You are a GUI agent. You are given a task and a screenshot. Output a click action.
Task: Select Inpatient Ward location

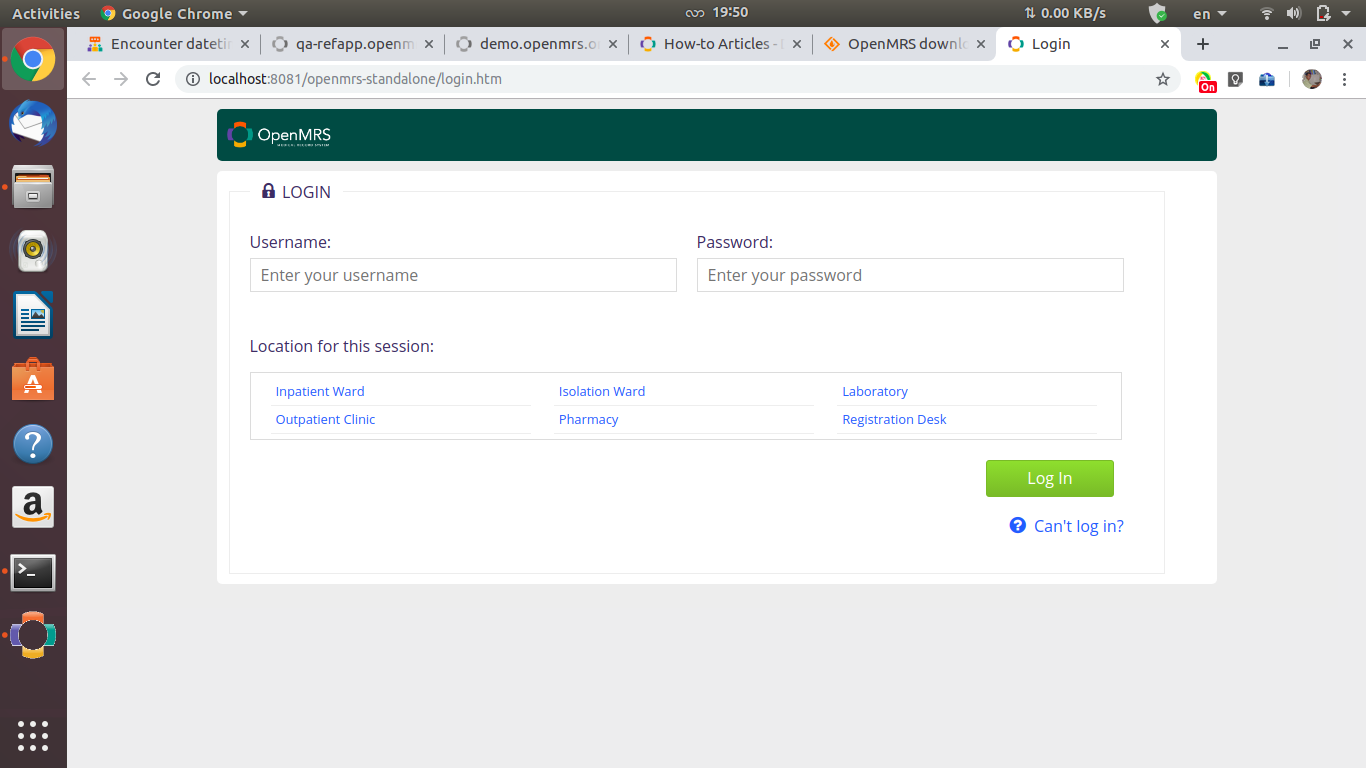(320, 391)
